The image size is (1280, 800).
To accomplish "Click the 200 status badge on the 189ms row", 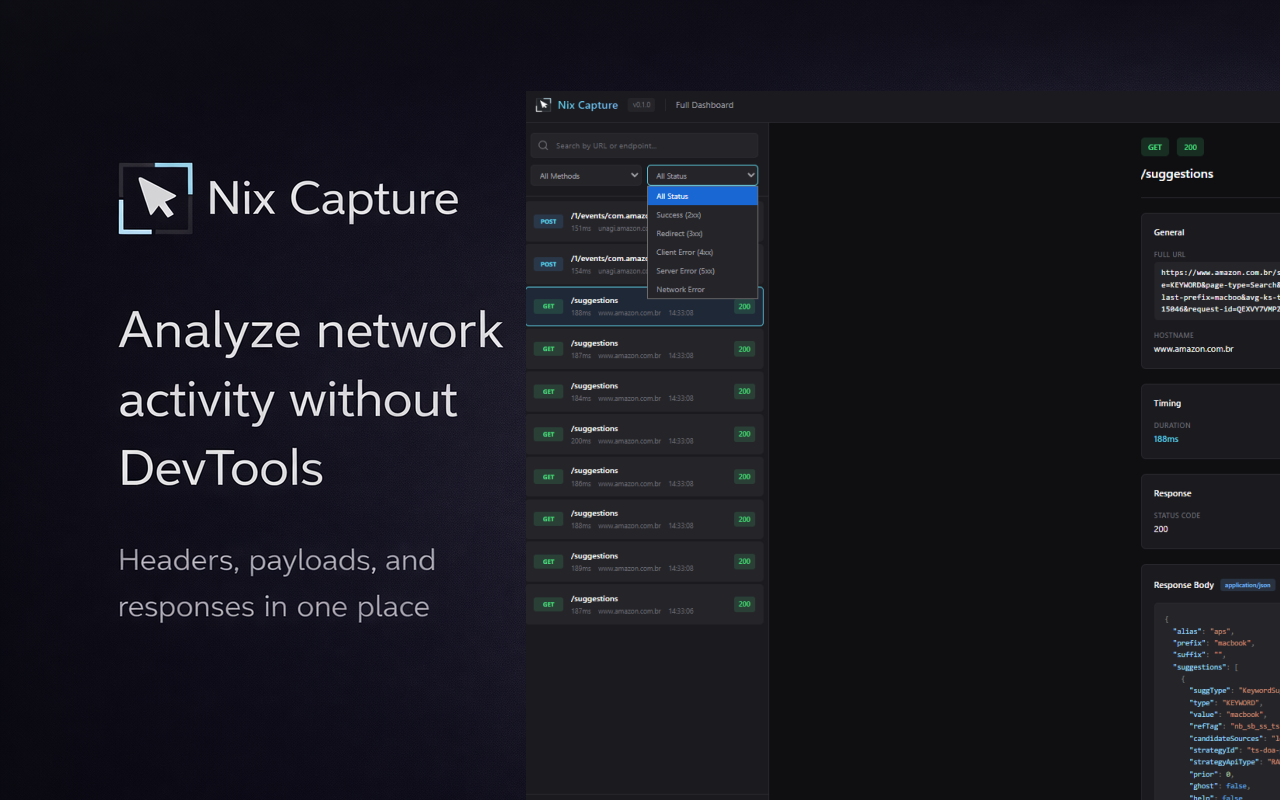I will (744, 562).
